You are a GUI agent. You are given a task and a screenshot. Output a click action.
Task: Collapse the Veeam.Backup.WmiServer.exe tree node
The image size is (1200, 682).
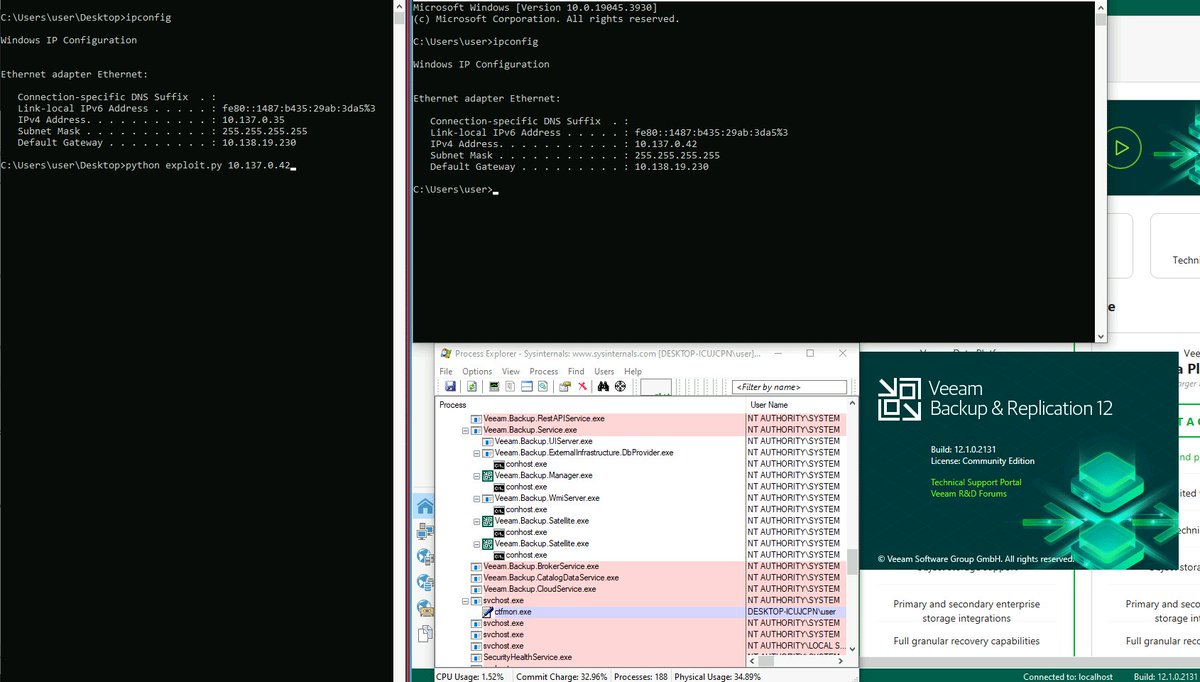(x=476, y=498)
